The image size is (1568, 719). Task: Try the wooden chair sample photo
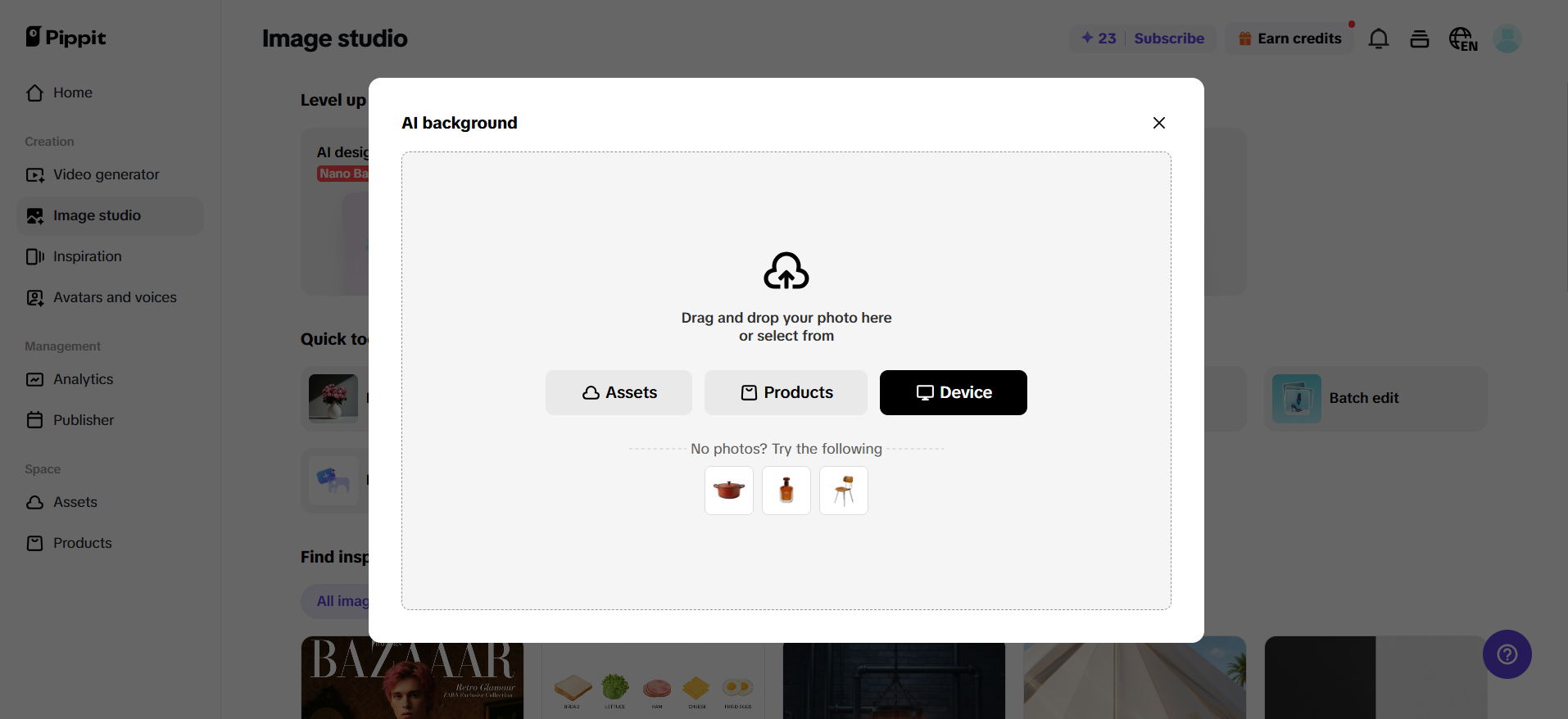coord(844,491)
